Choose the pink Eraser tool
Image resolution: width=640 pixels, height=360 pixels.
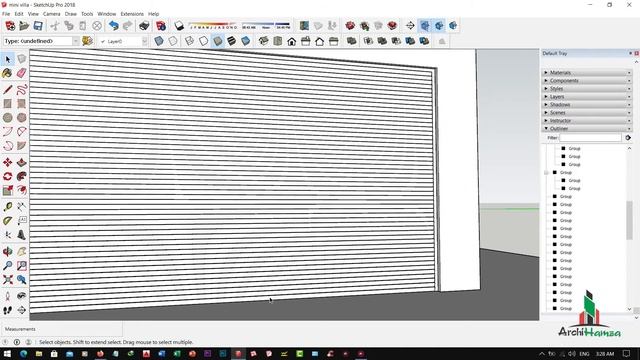[22, 73]
